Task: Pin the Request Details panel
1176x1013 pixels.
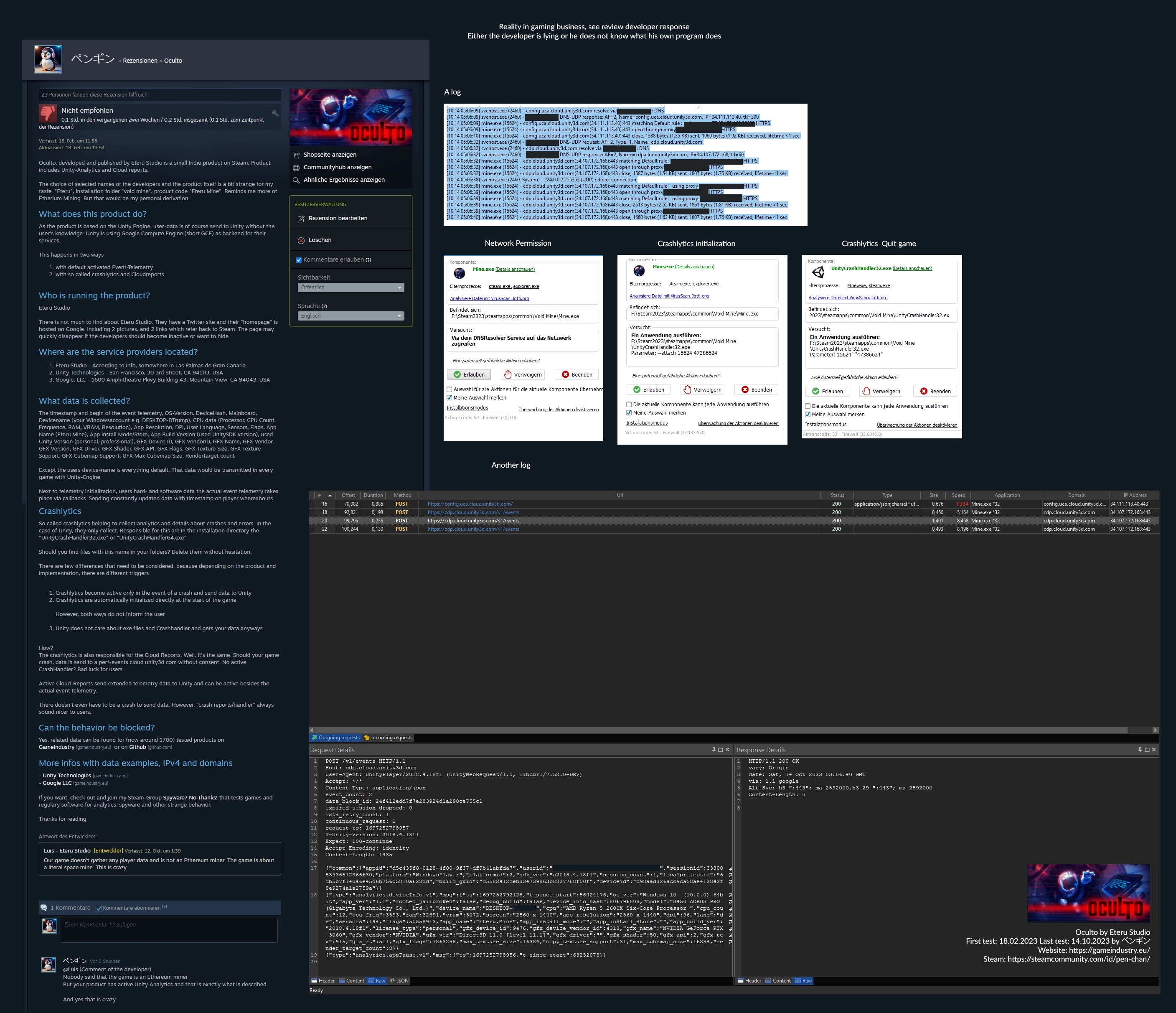Action: [714, 750]
